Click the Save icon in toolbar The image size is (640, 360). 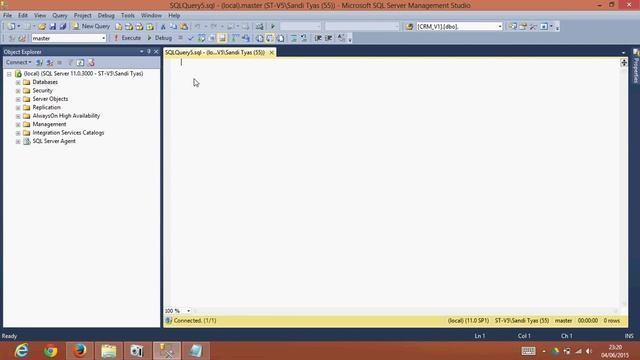[52, 26]
